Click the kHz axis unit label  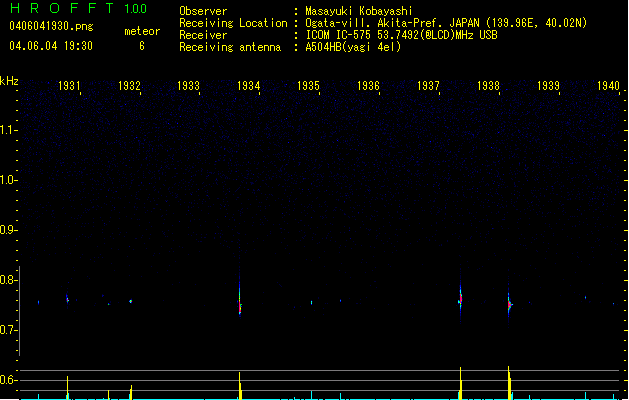coord(9,81)
